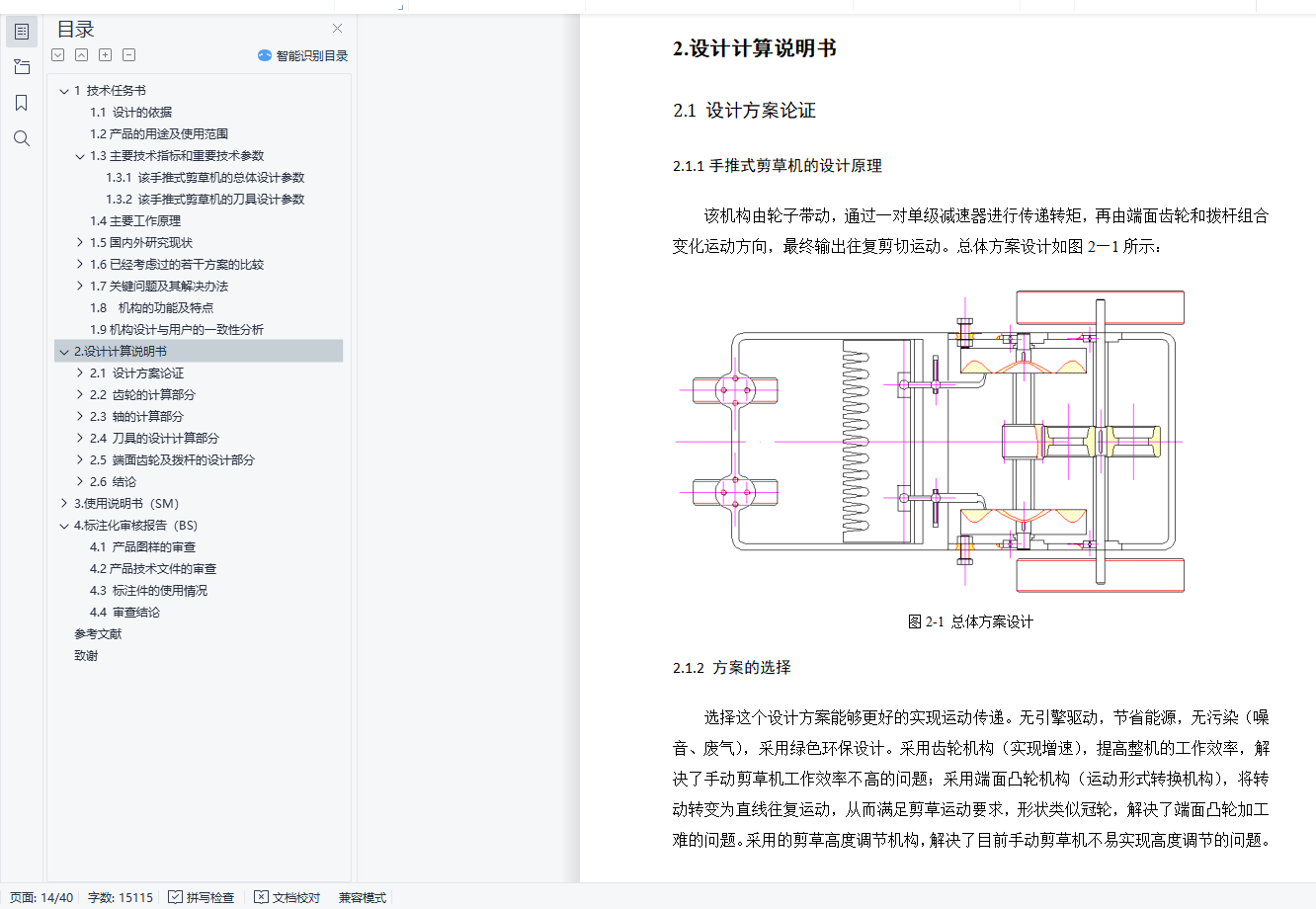This screenshot has height=909, width=1316.
Task: Select the '2.设计计算说明书' outline heading
Action: pyautogui.click(x=199, y=352)
